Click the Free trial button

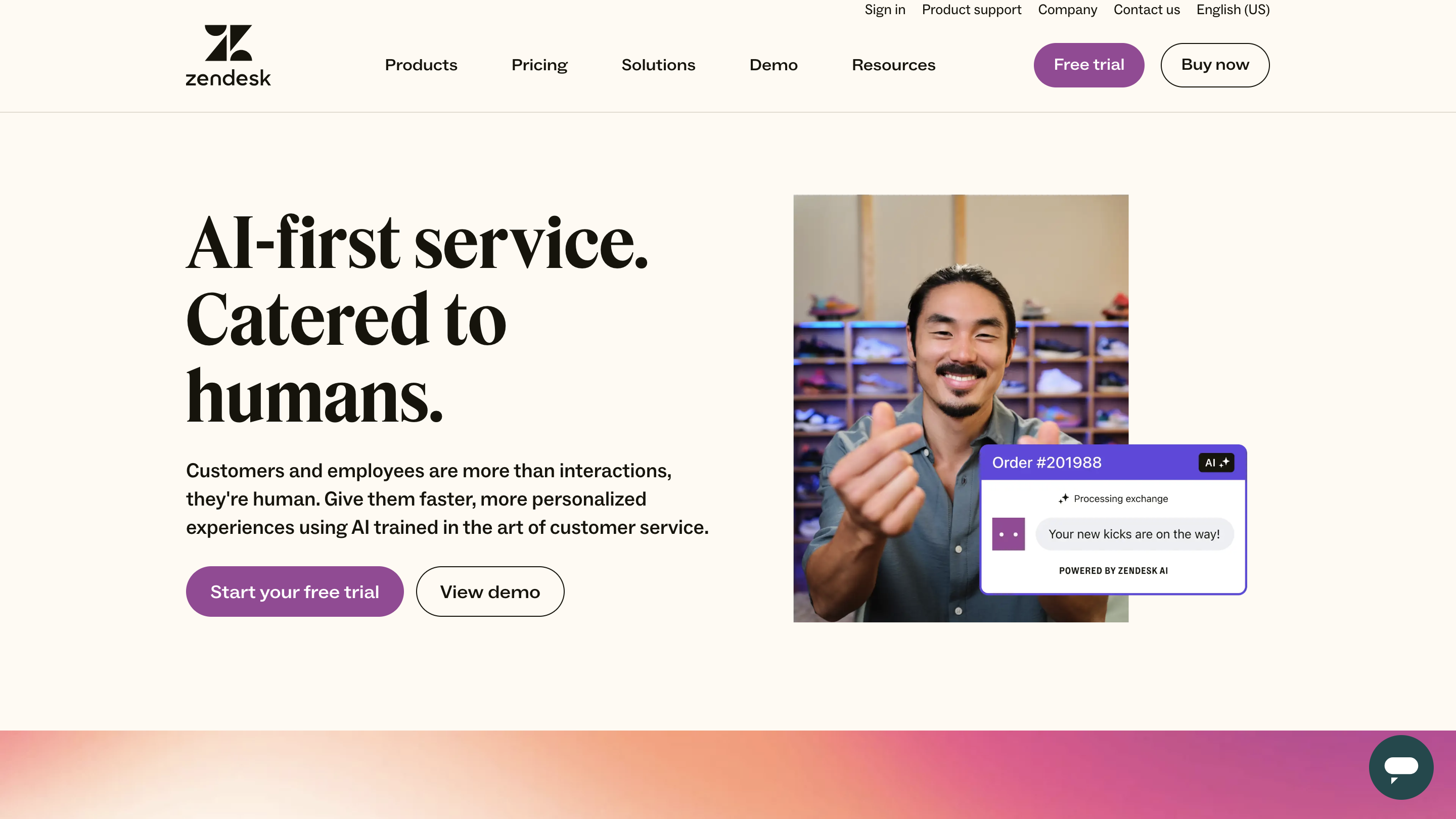[x=1088, y=65]
